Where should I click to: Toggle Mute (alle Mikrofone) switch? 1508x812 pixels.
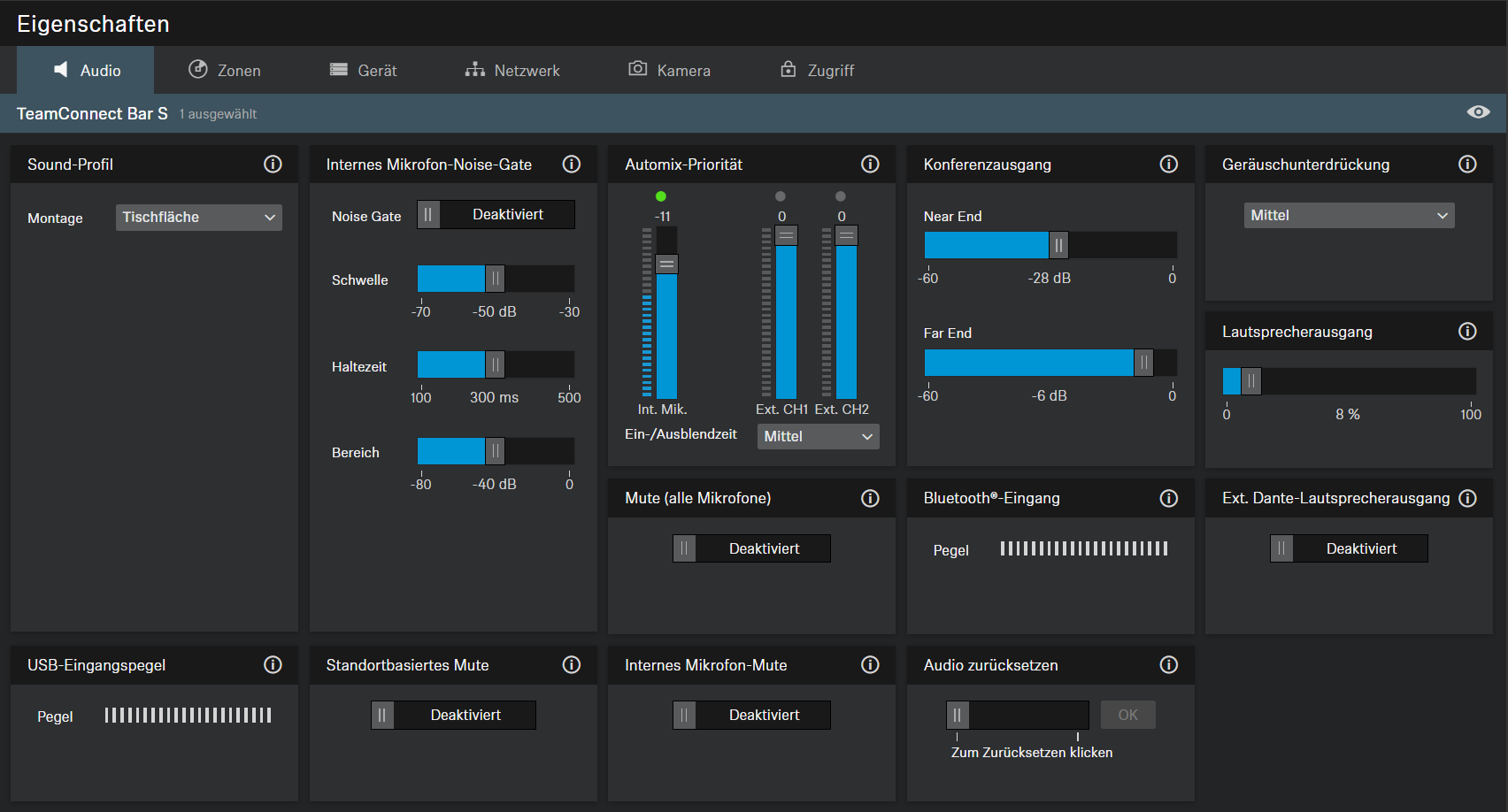(751, 548)
